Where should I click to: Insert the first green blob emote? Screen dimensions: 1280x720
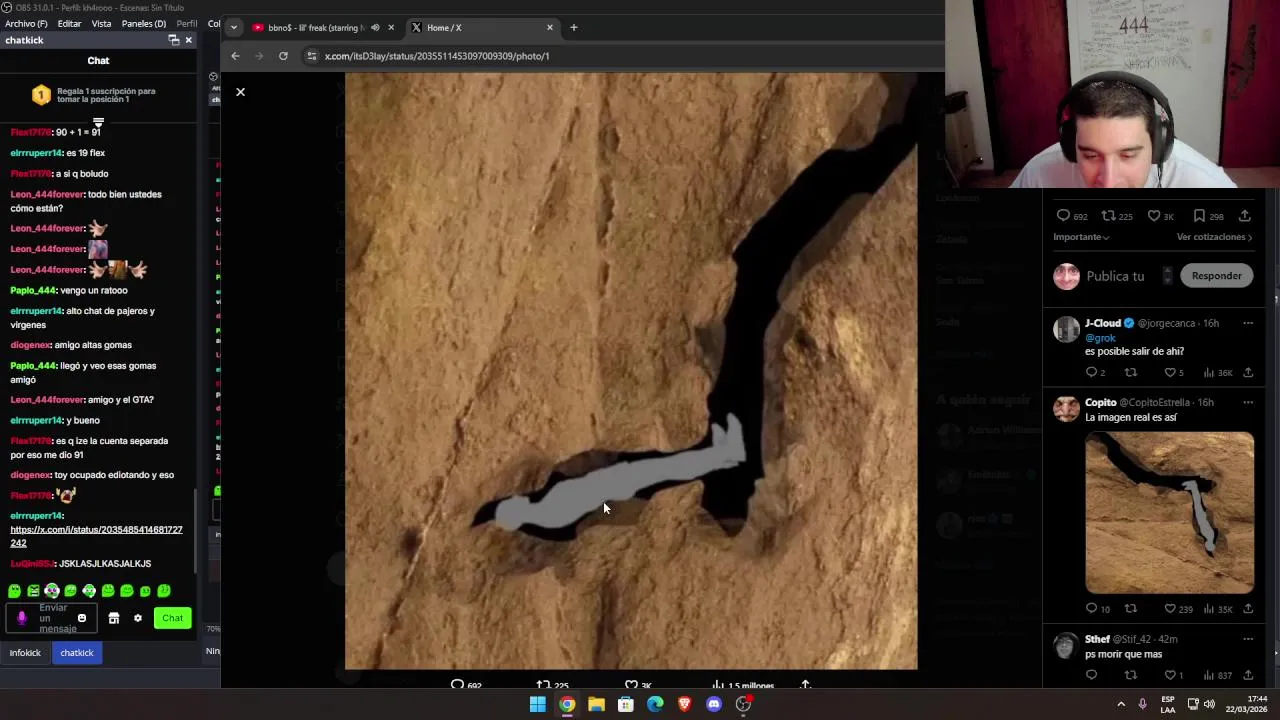click(x=15, y=591)
